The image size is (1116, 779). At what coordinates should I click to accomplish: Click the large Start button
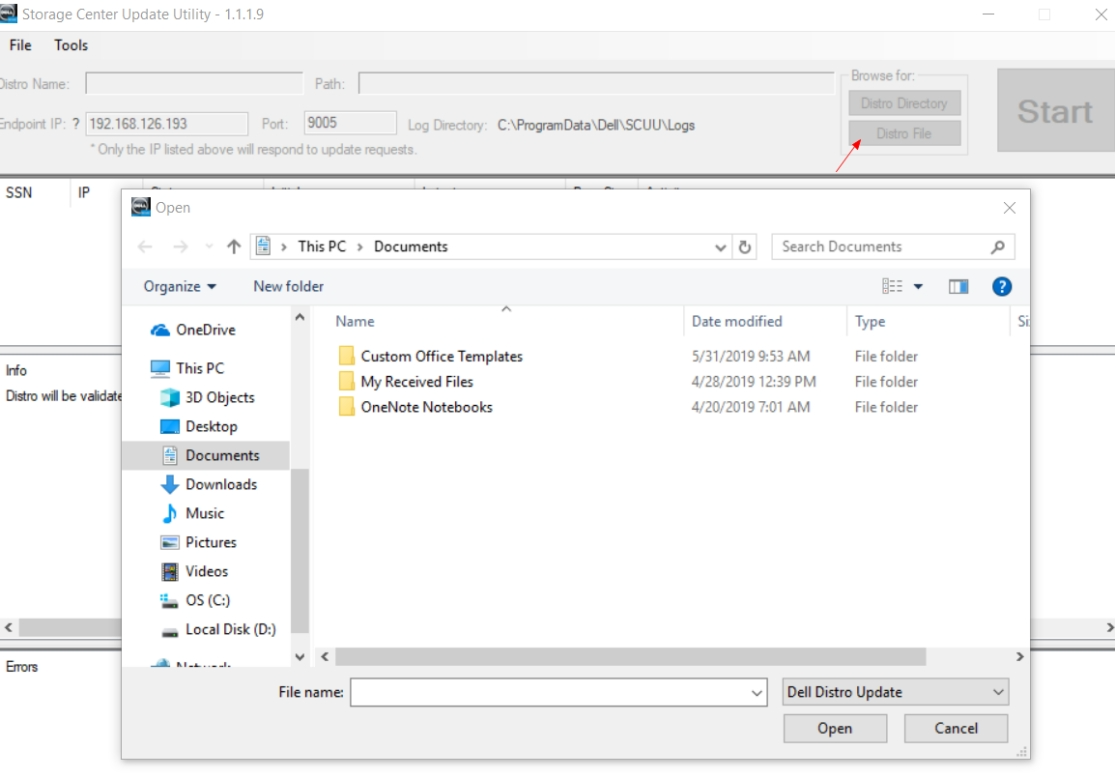[1055, 111]
